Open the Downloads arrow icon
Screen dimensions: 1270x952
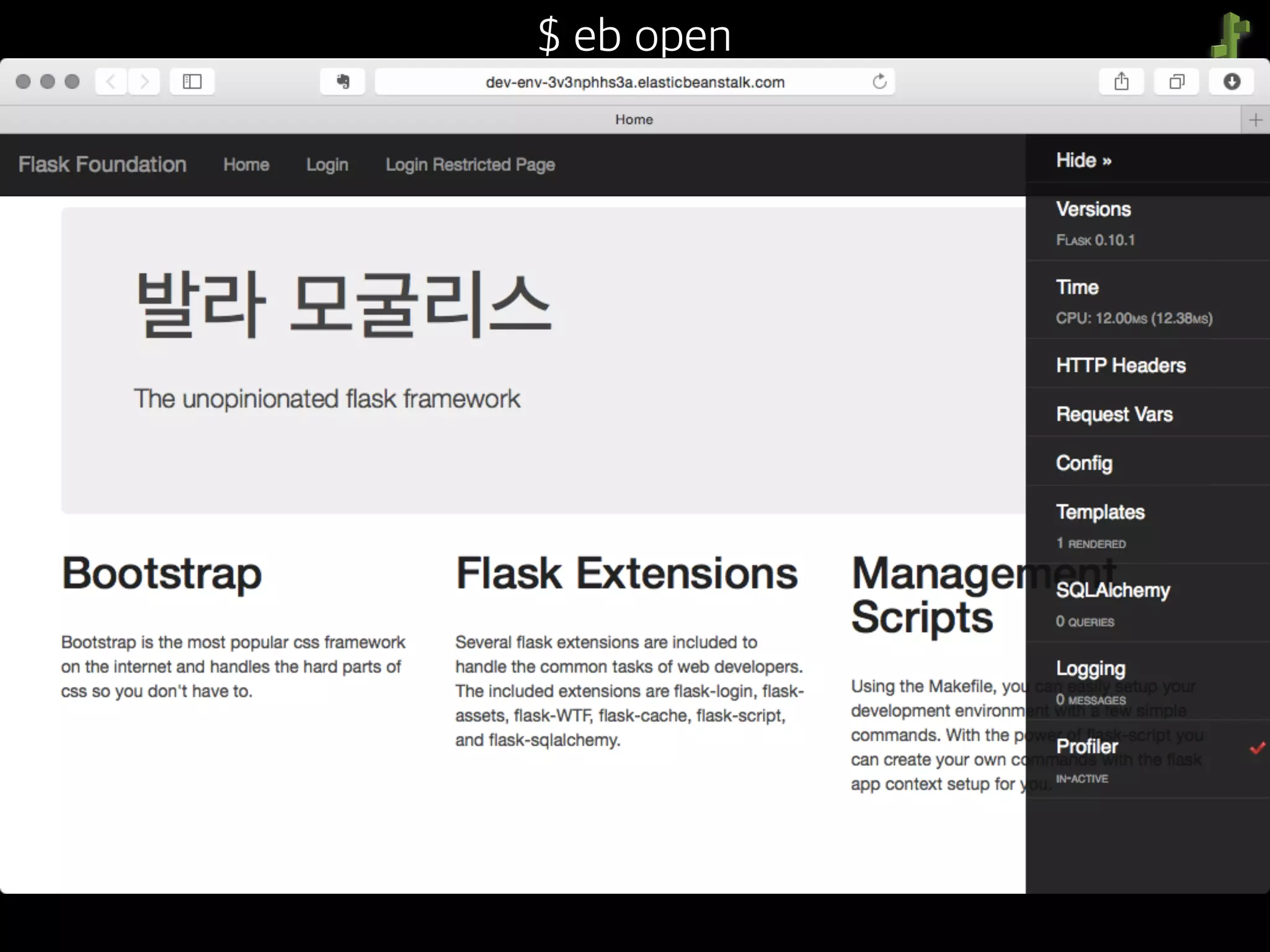tap(1232, 82)
